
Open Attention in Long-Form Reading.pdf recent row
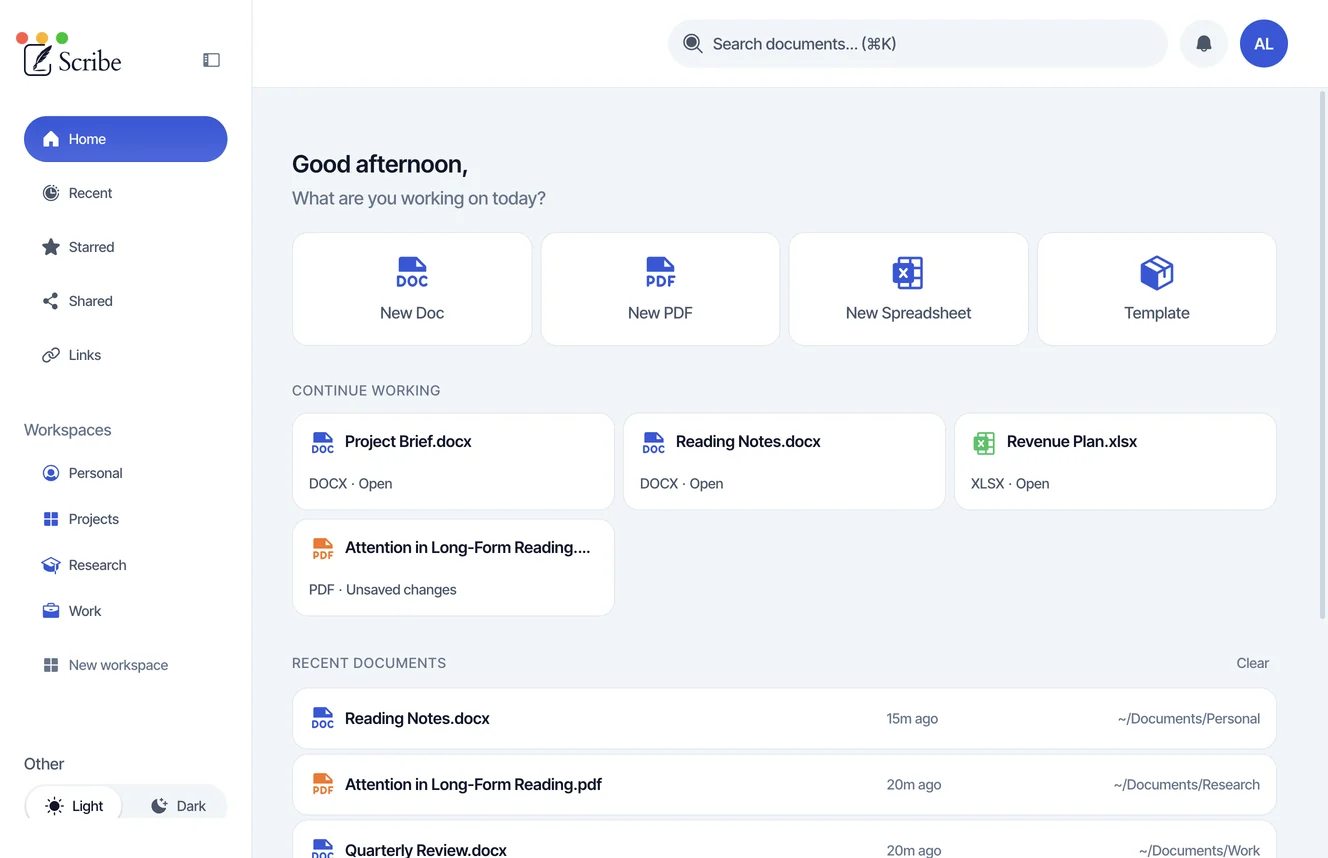pos(784,784)
